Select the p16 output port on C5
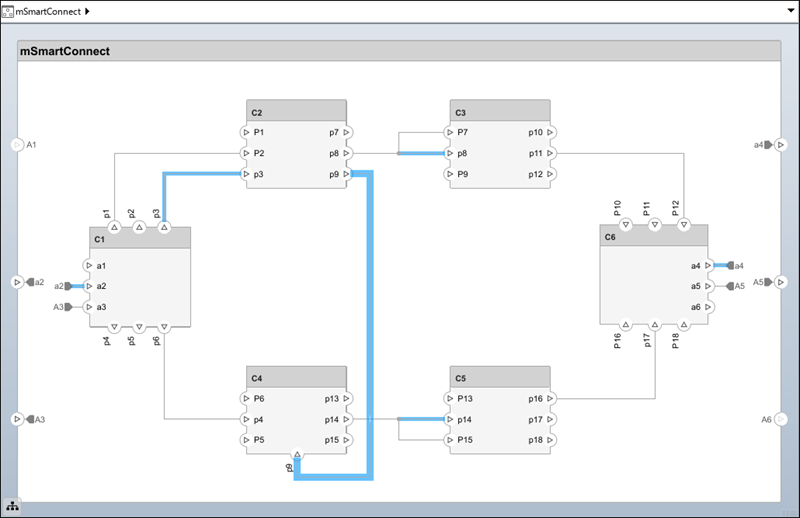 pos(550,398)
